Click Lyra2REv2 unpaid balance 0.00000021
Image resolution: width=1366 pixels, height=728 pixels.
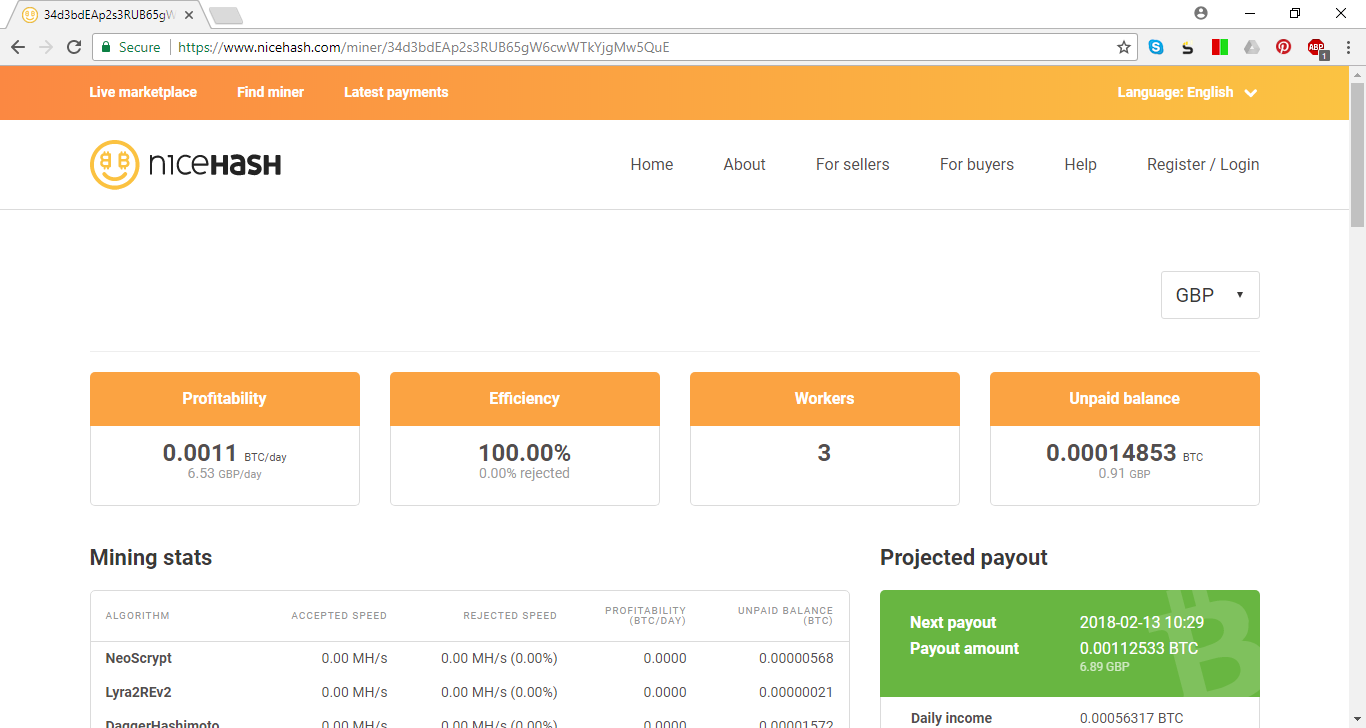796,692
